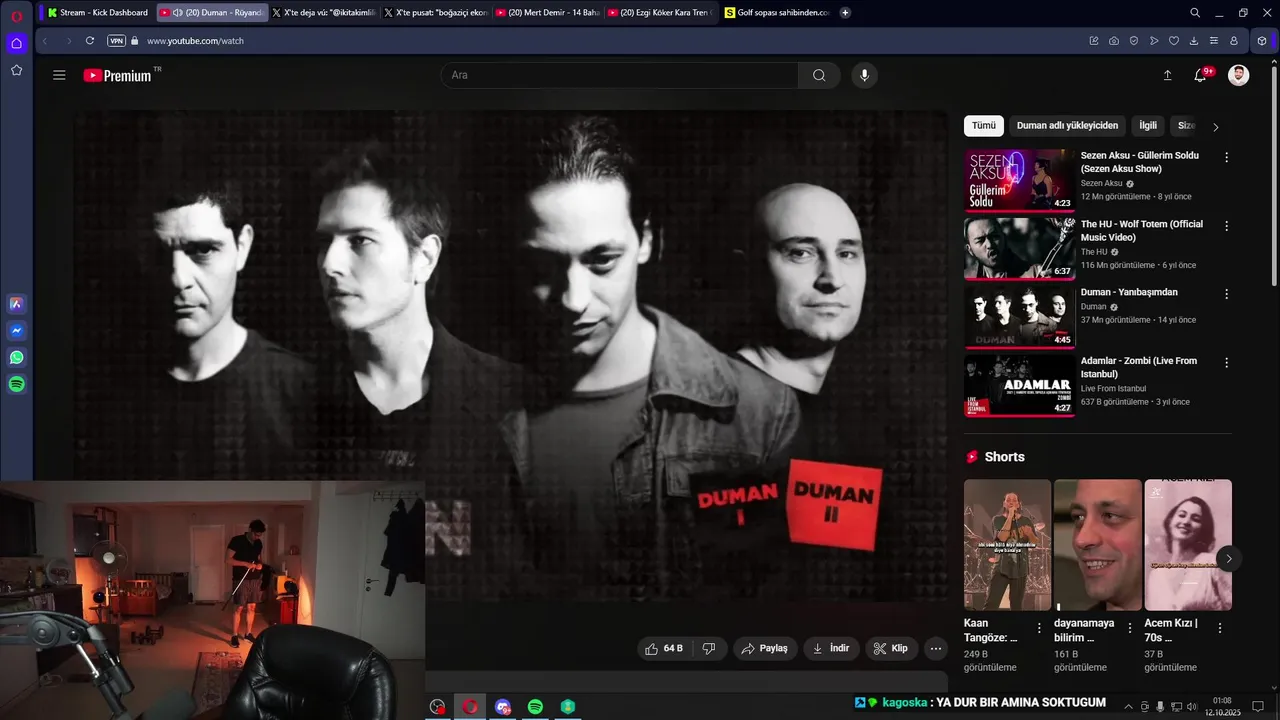Open Opera snapshot camera icon
This screenshot has height=720, width=1280.
1114,41
